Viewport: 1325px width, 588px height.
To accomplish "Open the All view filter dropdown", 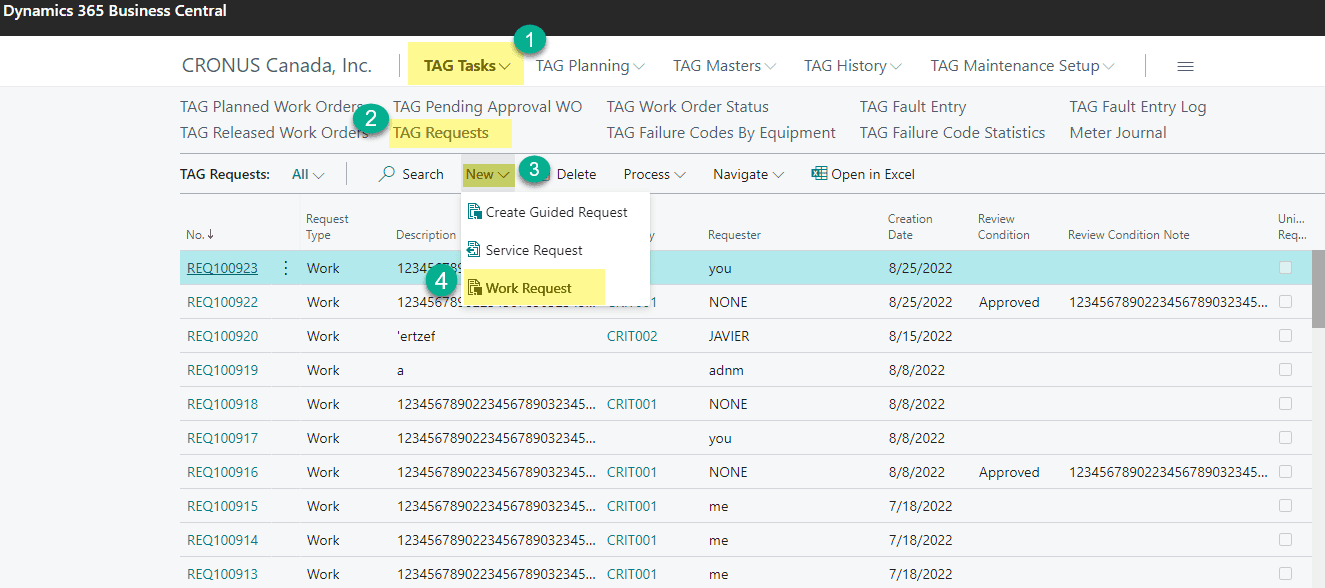I will click(308, 174).
